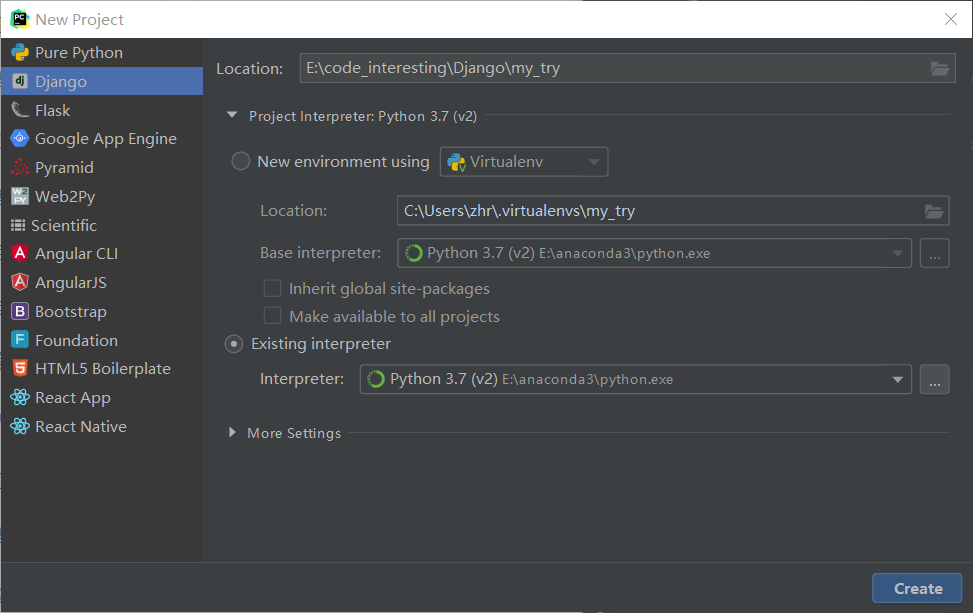This screenshot has height=613, width=973.
Task: Collapse the Project Interpreter section
Action: [232, 115]
